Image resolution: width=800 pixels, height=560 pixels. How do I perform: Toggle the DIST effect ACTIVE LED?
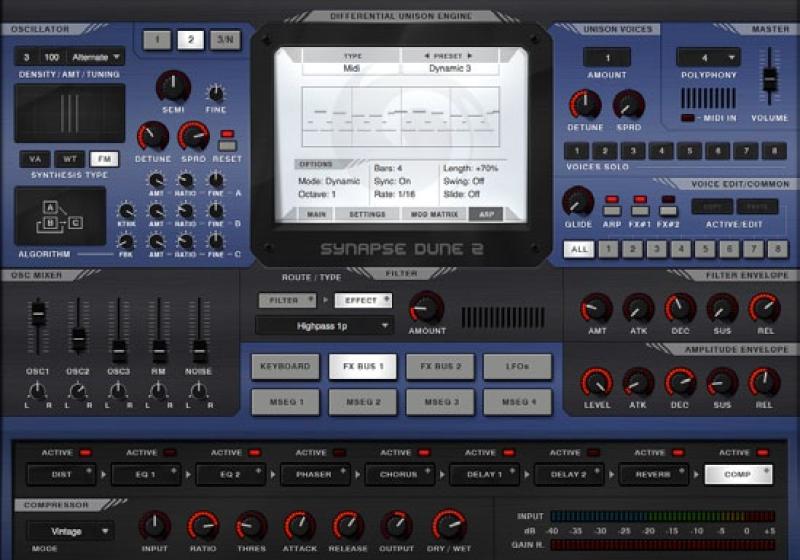click(x=85, y=453)
